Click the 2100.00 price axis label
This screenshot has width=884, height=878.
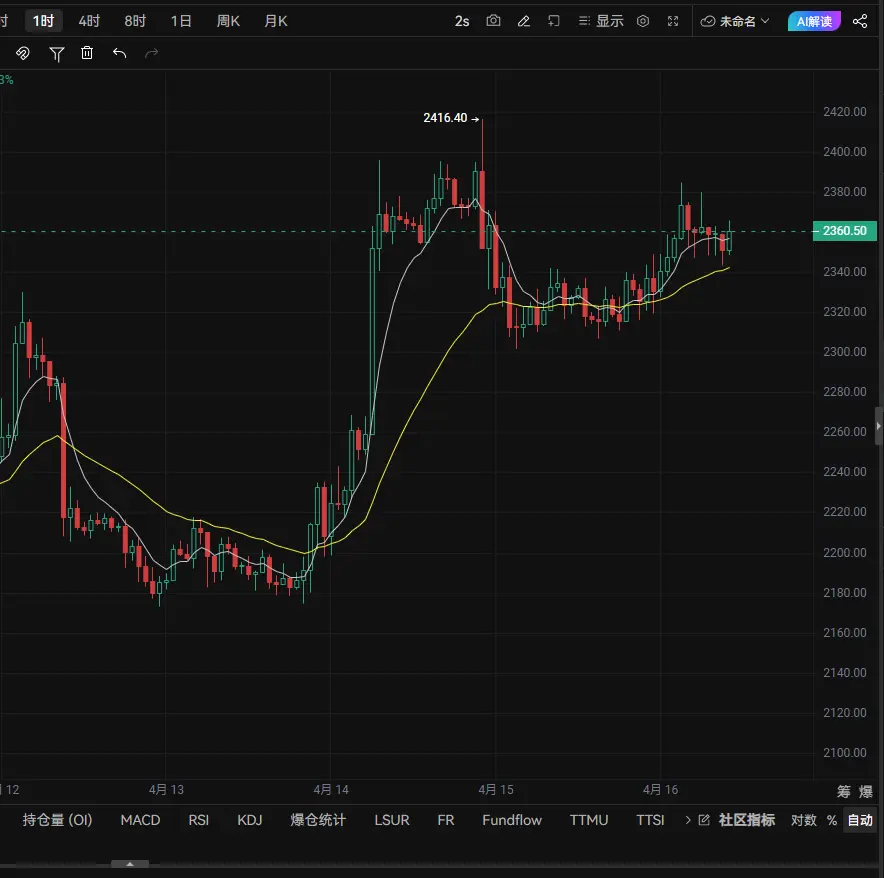coord(845,753)
